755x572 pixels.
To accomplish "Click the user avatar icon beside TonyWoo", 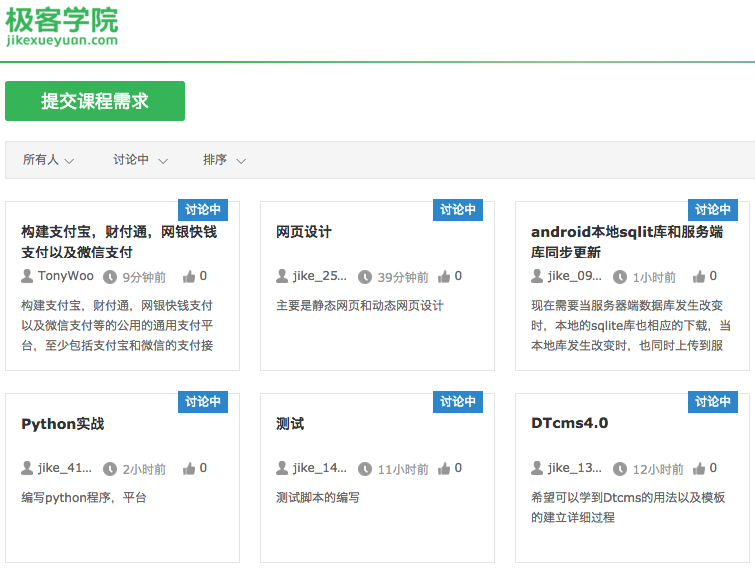I will pyautogui.click(x=27, y=276).
